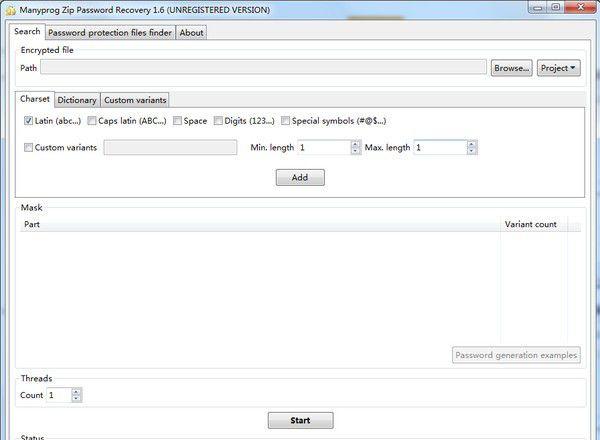The width and height of the screenshot is (600, 440).
Task: Click the Browse... button
Action: coord(512,68)
